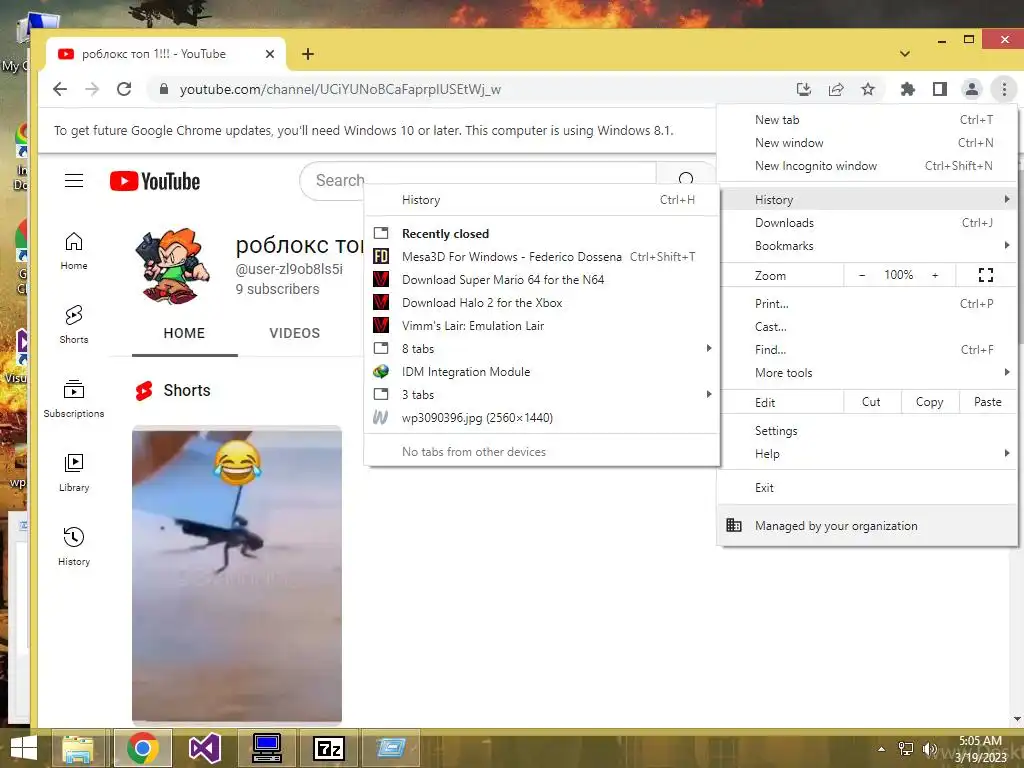The width and height of the screenshot is (1024, 768).
Task: Open the Shorts video thumbnail
Action: pyautogui.click(x=236, y=574)
